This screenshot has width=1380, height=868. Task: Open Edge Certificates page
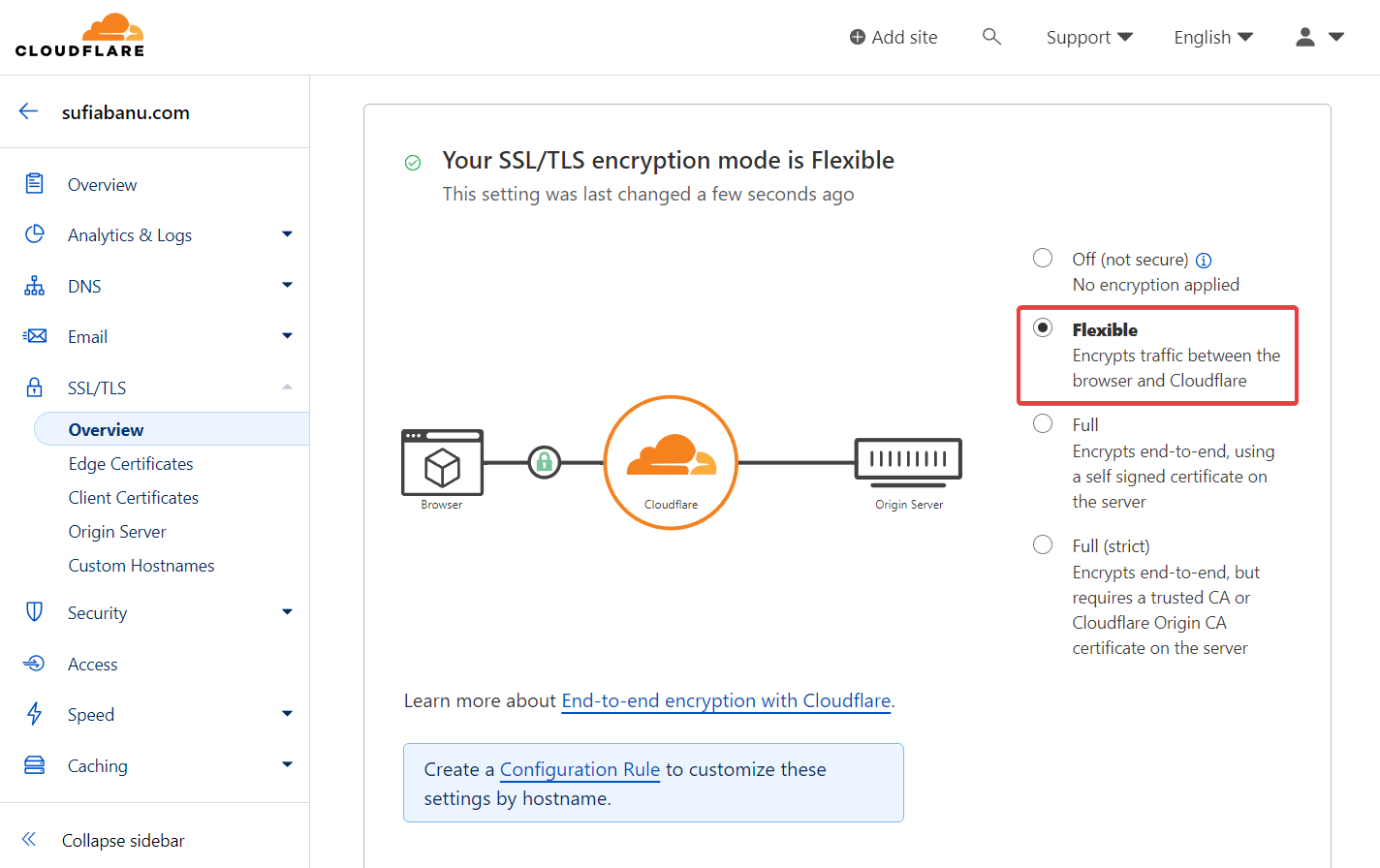(x=131, y=464)
